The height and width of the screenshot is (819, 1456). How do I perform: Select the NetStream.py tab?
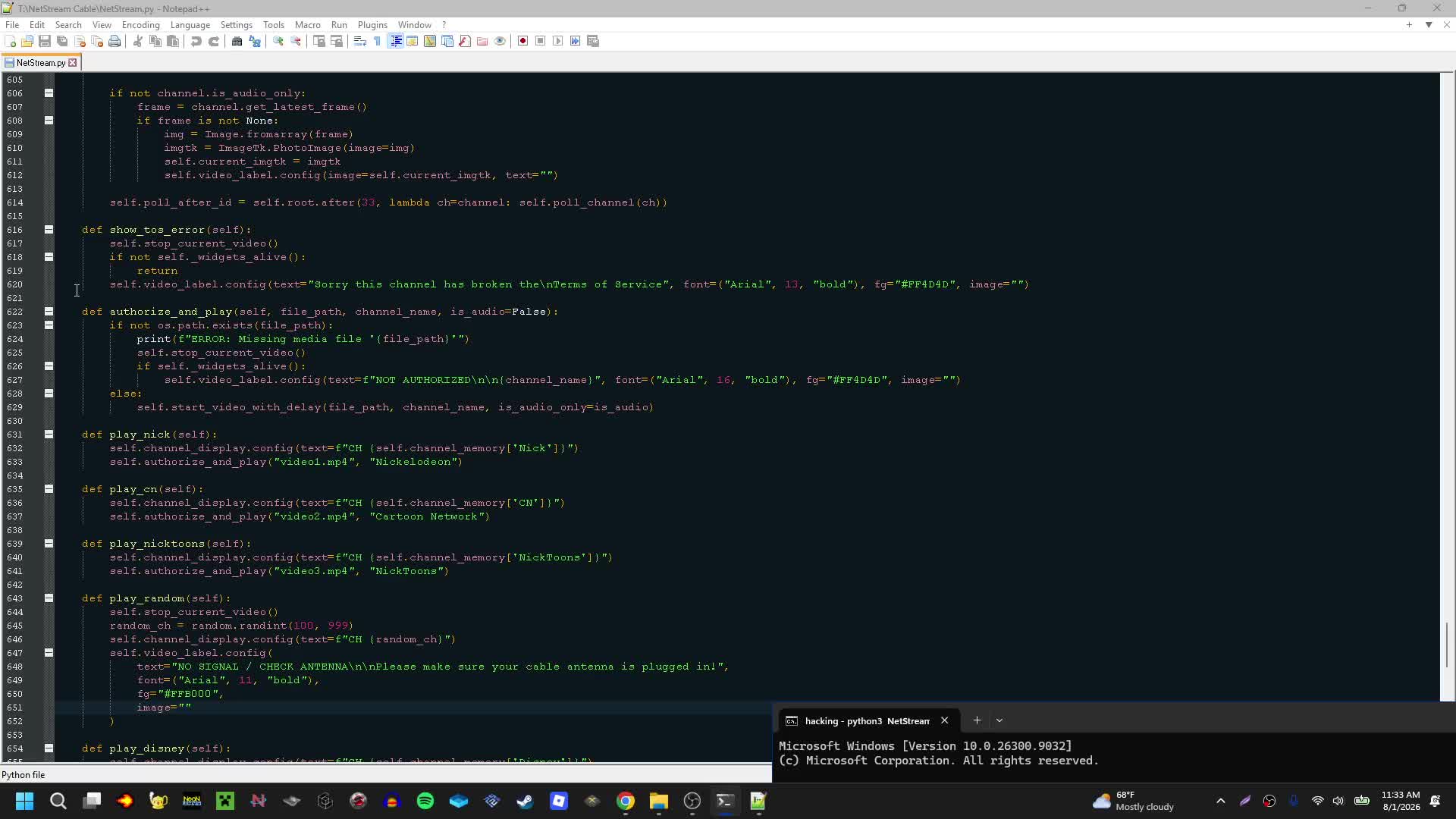41,62
